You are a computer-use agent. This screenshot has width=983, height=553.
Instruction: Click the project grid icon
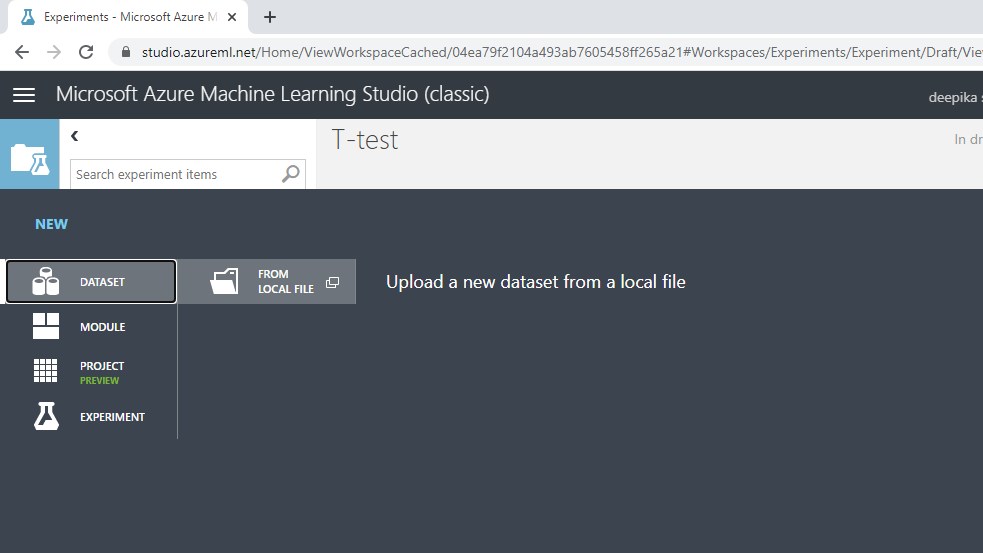[45, 371]
